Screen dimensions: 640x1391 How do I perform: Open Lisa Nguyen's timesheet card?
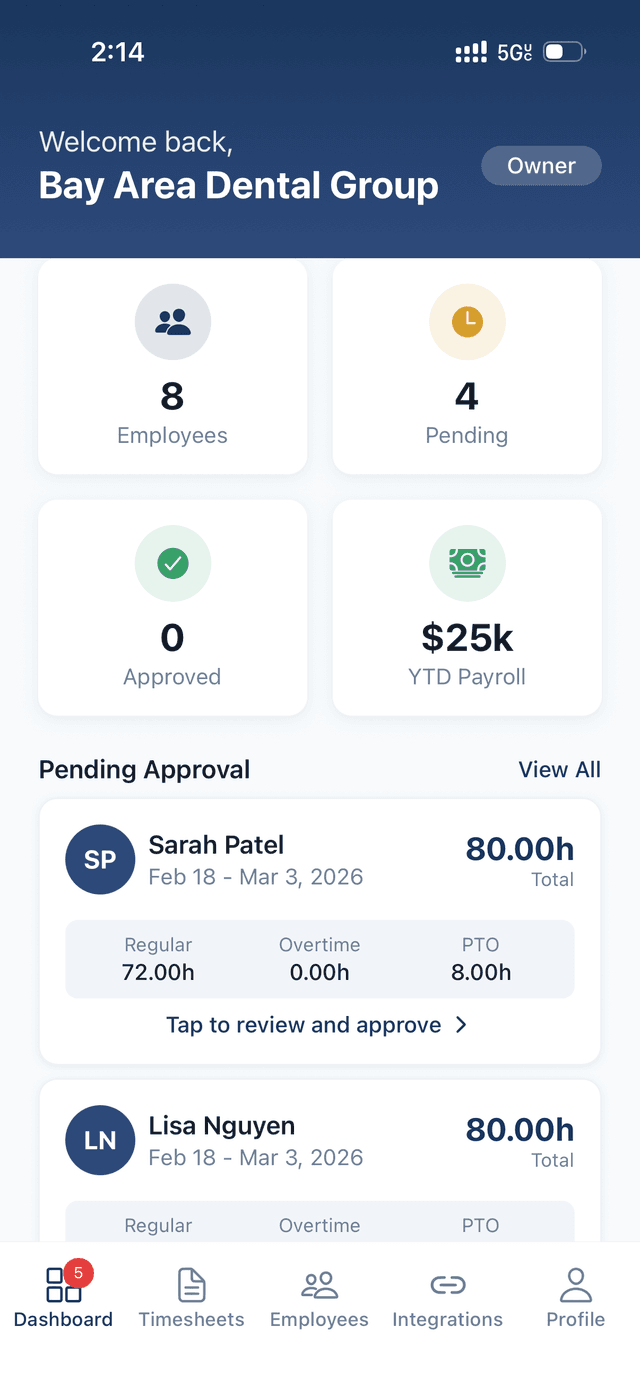(319, 1140)
